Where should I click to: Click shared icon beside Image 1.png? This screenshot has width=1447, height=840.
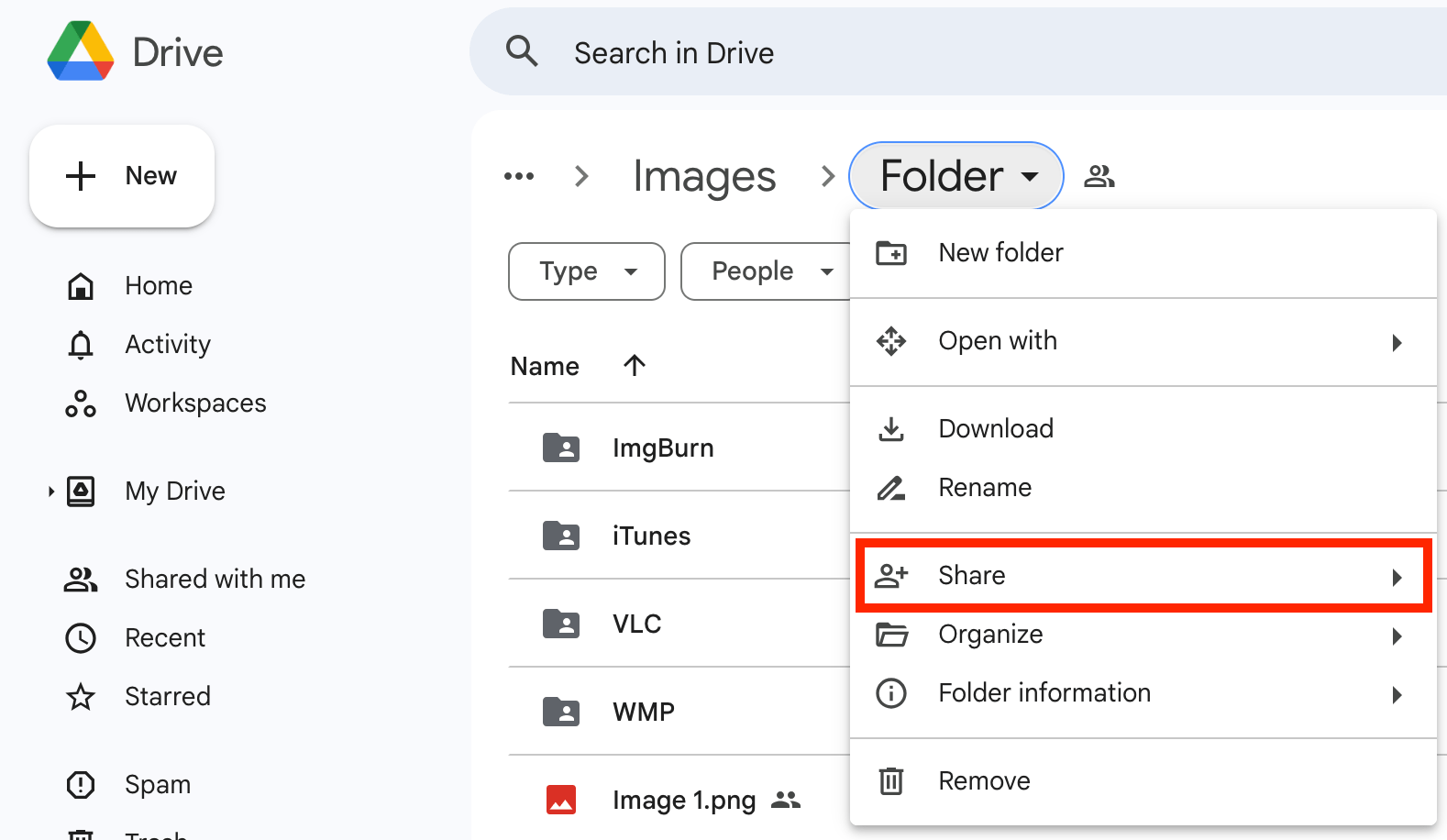coord(786,800)
